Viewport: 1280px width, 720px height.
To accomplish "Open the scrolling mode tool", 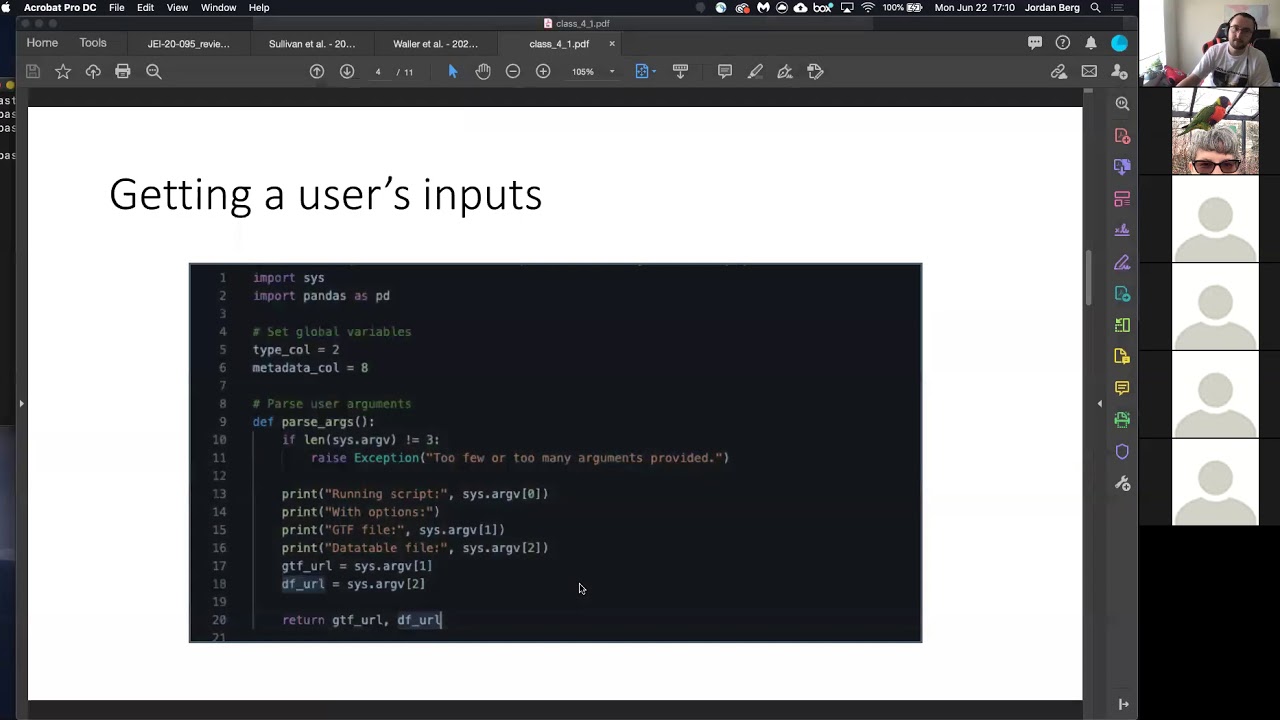I will tap(680, 71).
